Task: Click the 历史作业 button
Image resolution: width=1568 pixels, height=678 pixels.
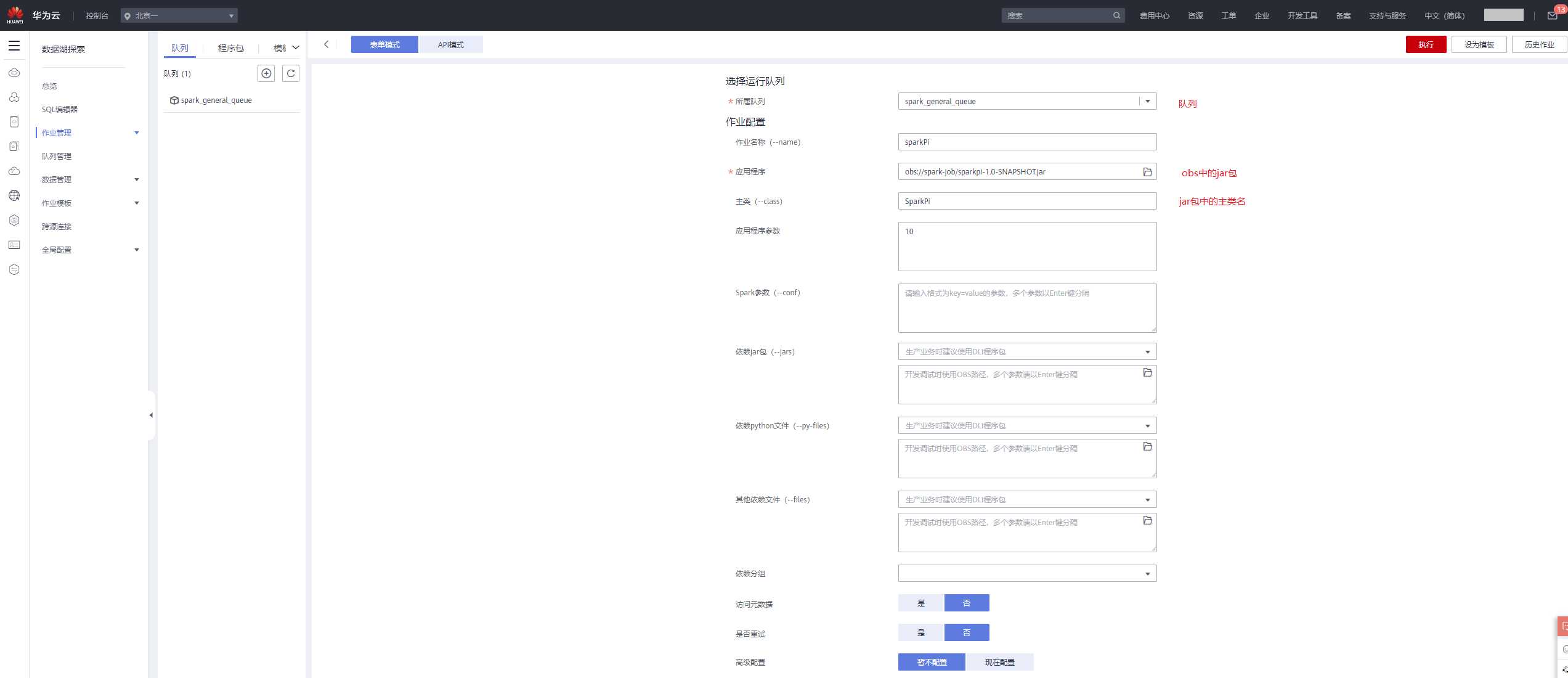Action: (1538, 44)
